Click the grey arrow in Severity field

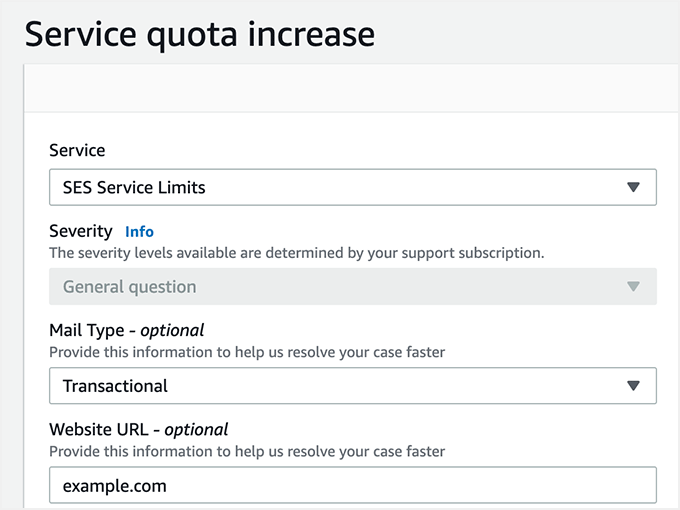(632, 287)
